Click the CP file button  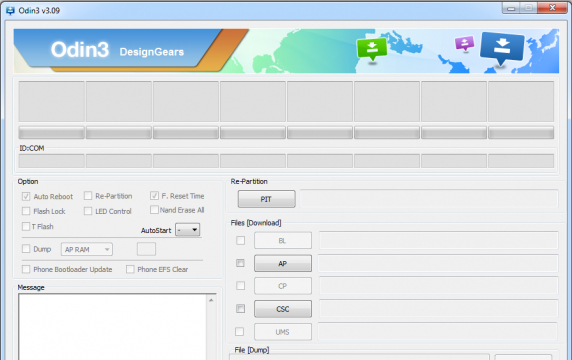coord(283,286)
